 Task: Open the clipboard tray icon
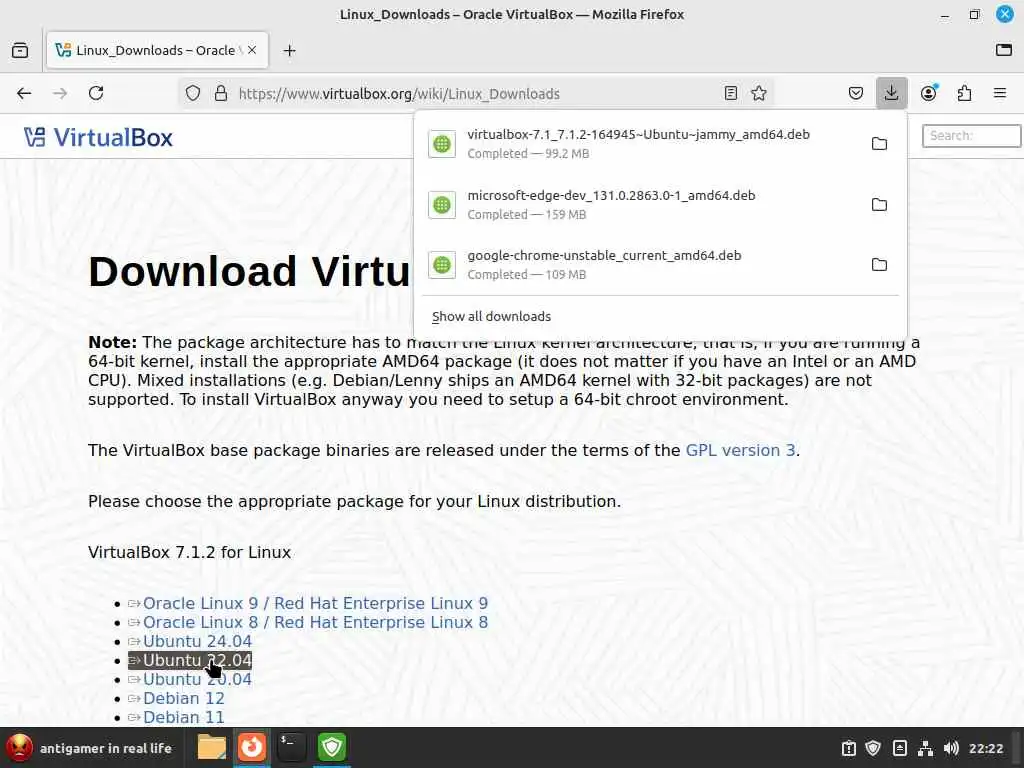pyautogui.click(x=848, y=748)
